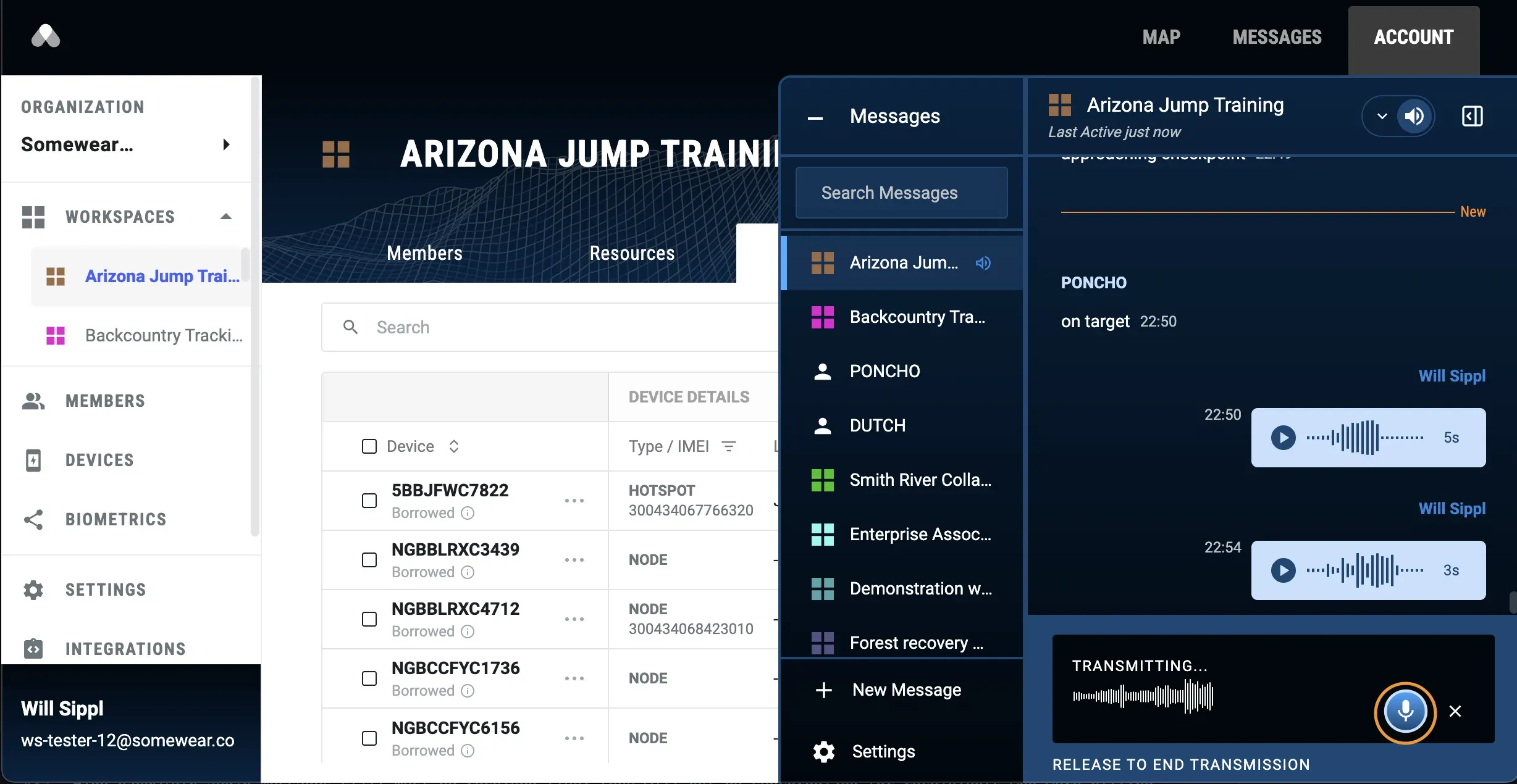Switch to the Resources workspace tab
1517x784 pixels.
pos(632,253)
